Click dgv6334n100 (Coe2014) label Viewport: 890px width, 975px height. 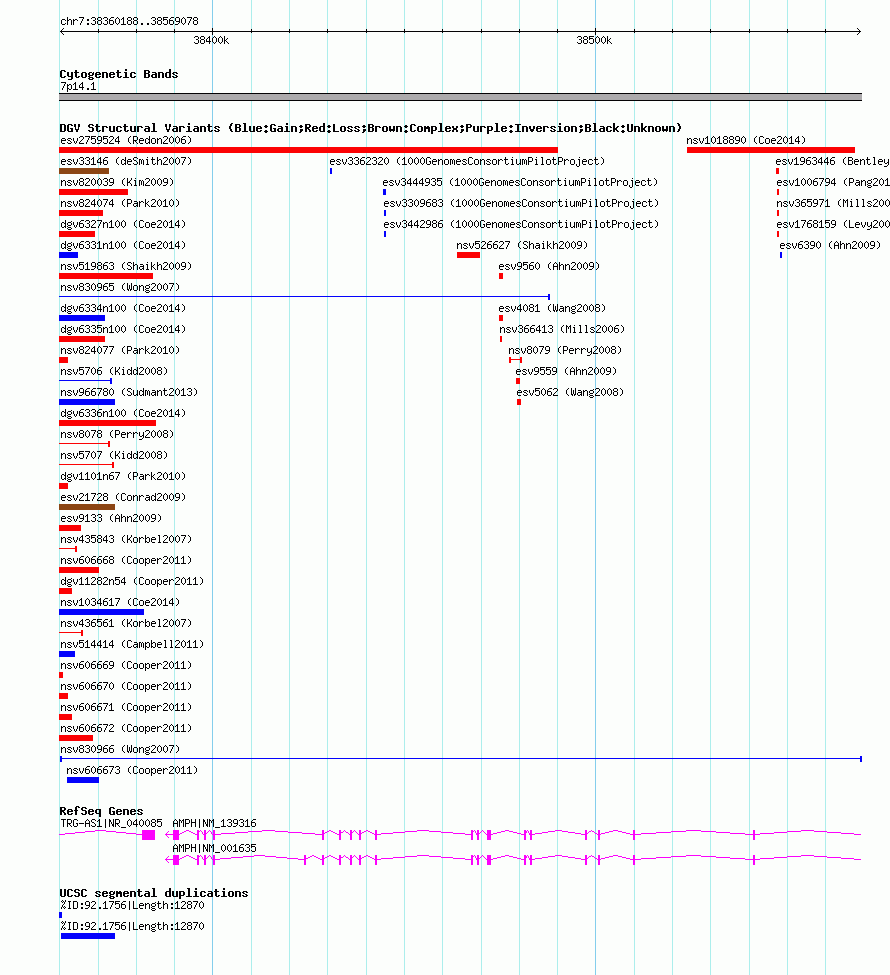[x=123, y=308]
